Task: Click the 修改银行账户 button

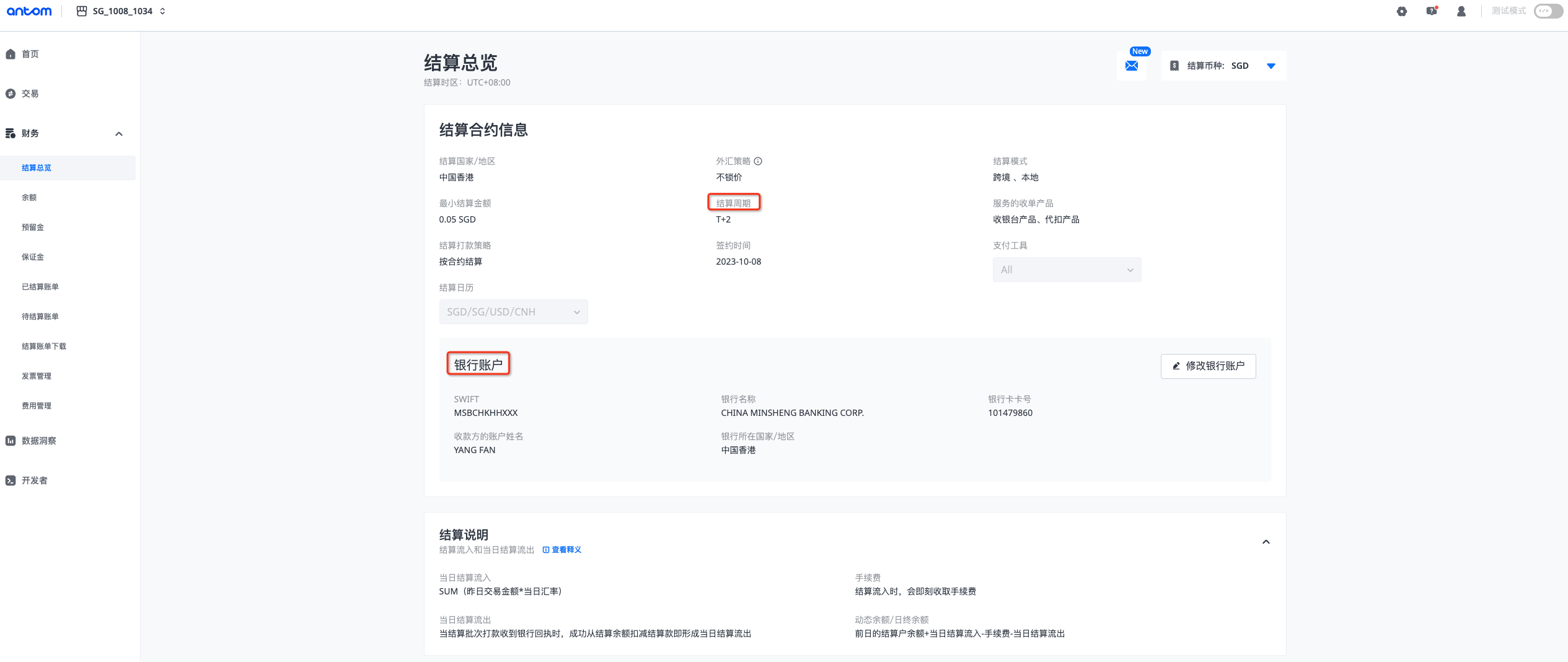Action: click(1208, 366)
